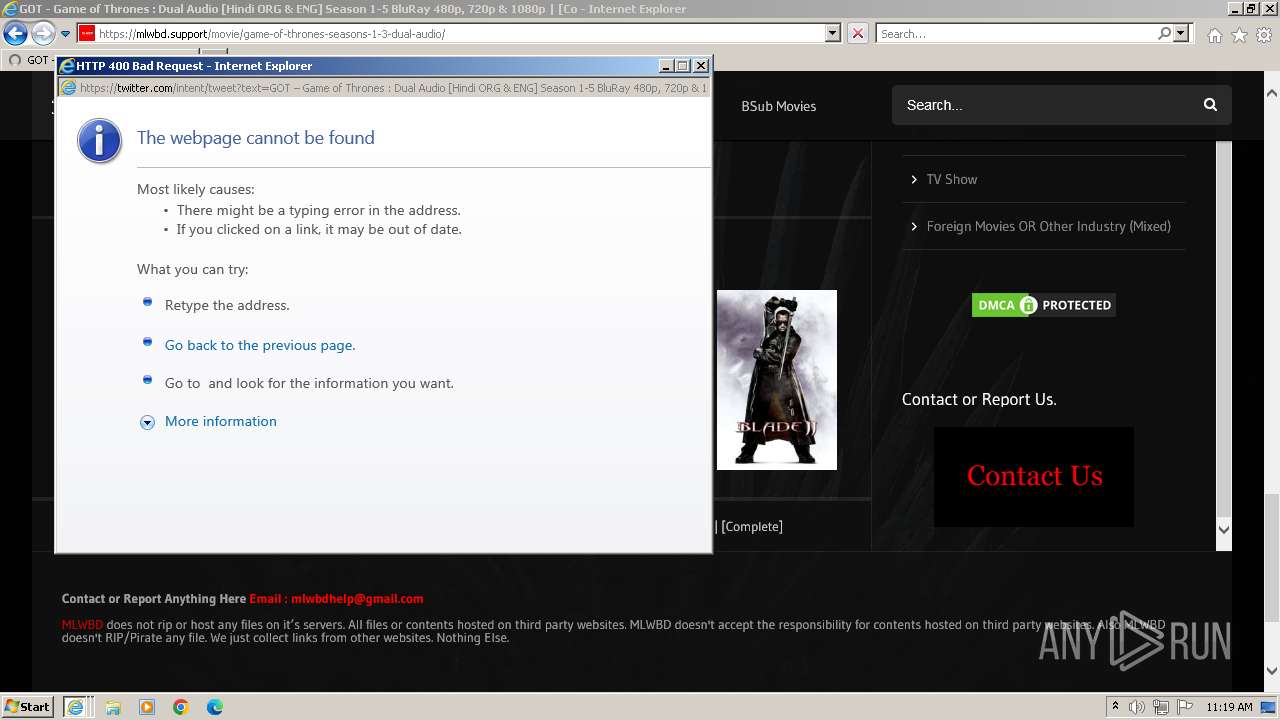1280x720 pixels.
Task: Click the blue information icon on error page
Action: point(99,141)
